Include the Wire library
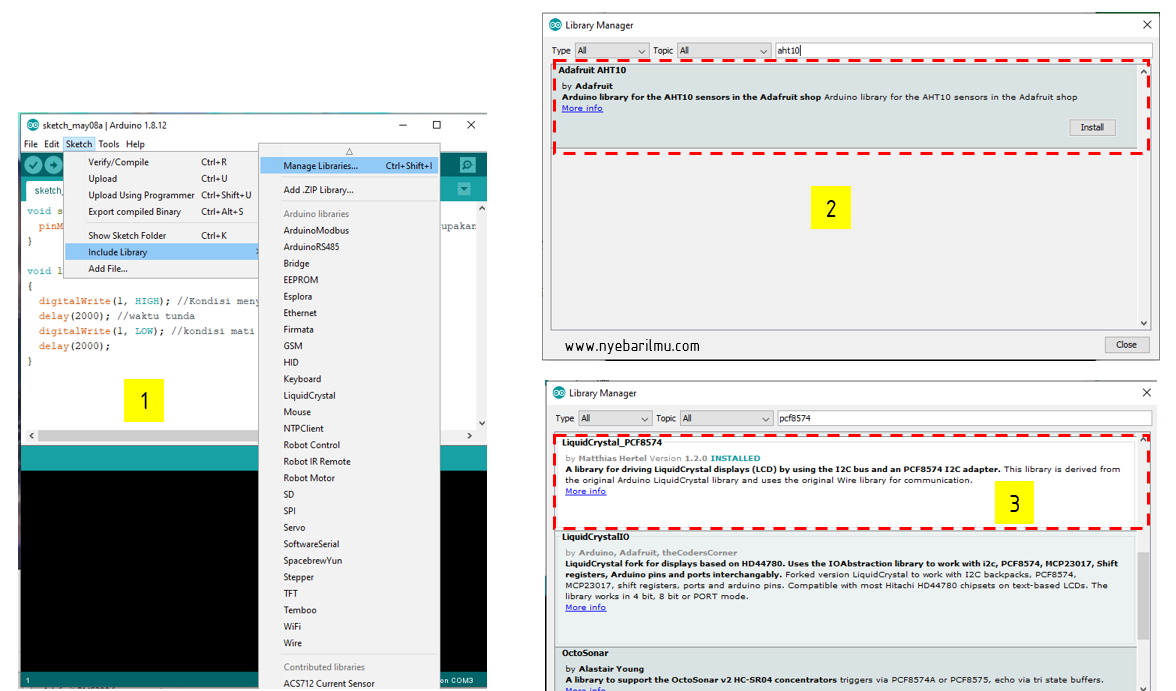Viewport: 1176px width, 691px height. pyautogui.click(x=292, y=643)
